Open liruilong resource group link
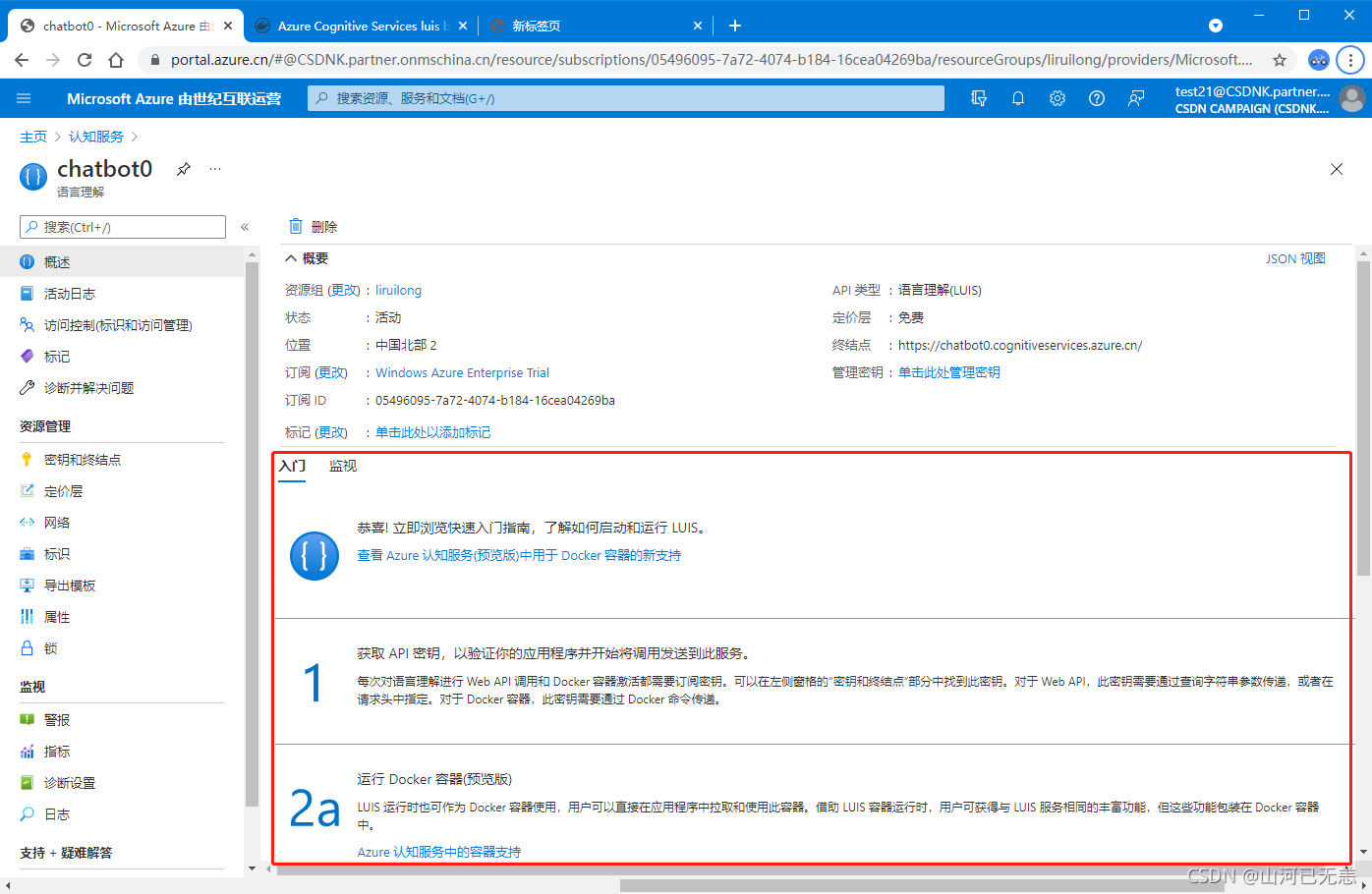Image resolution: width=1372 pixels, height=894 pixels. (398, 290)
